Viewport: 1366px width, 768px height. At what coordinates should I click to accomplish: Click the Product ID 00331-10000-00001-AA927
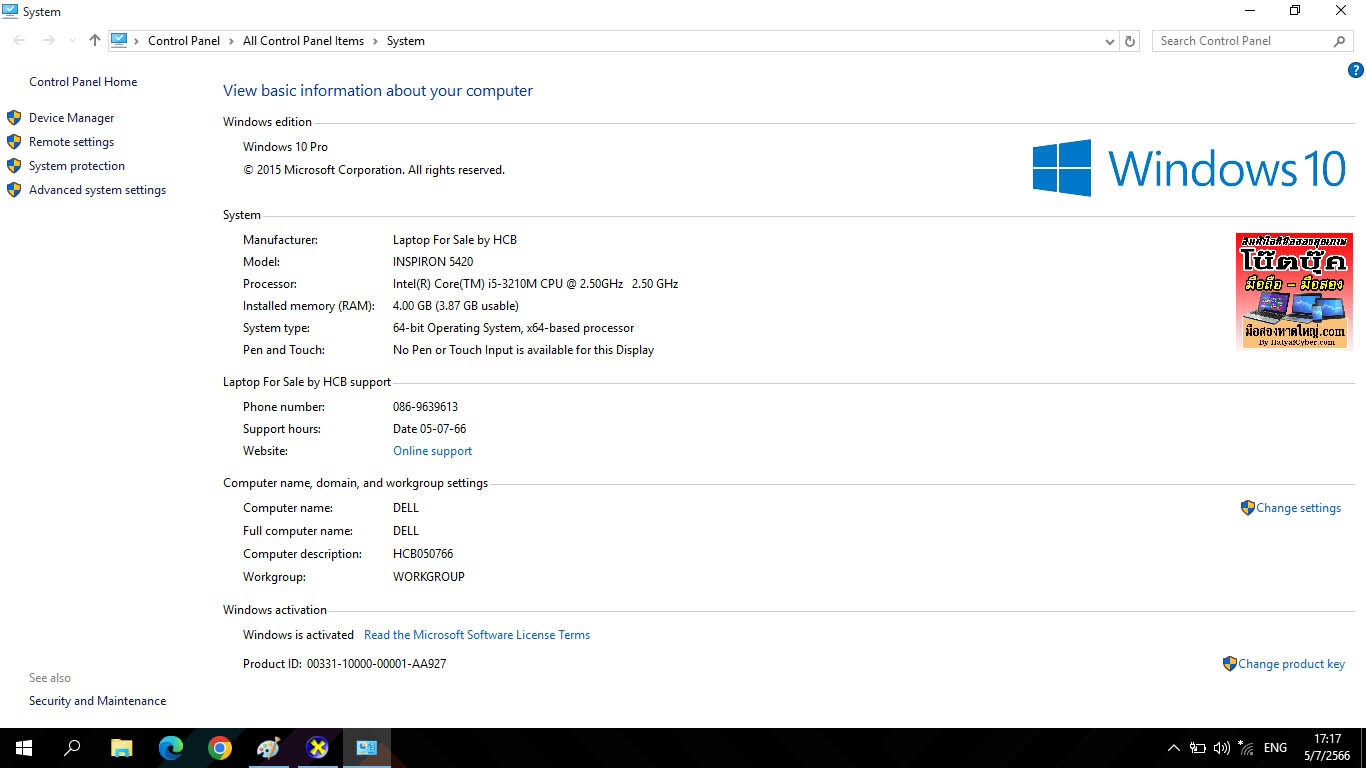coord(376,664)
